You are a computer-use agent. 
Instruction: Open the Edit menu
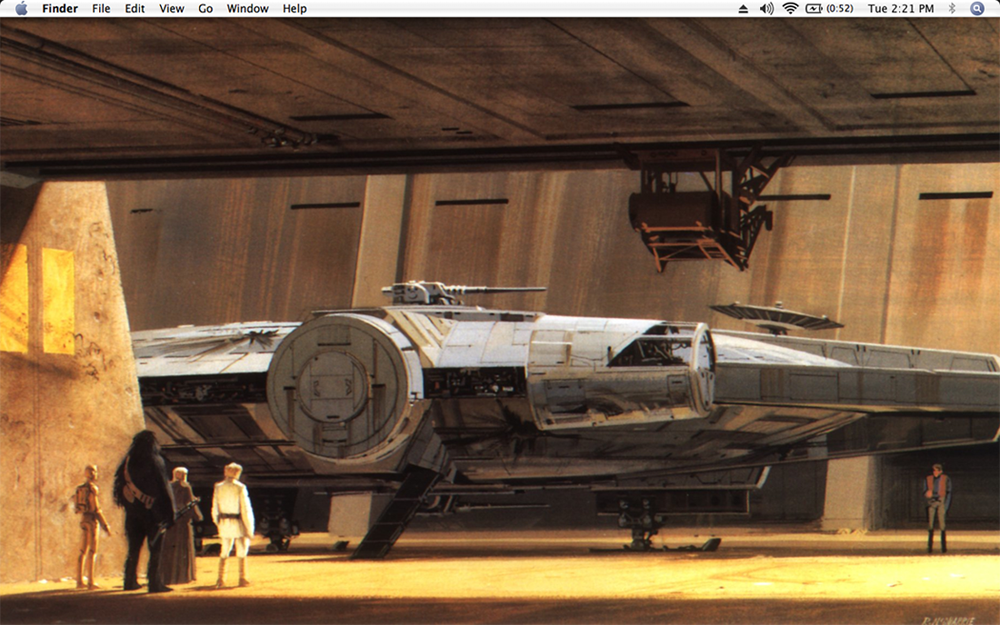pyautogui.click(x=135, y=8)
